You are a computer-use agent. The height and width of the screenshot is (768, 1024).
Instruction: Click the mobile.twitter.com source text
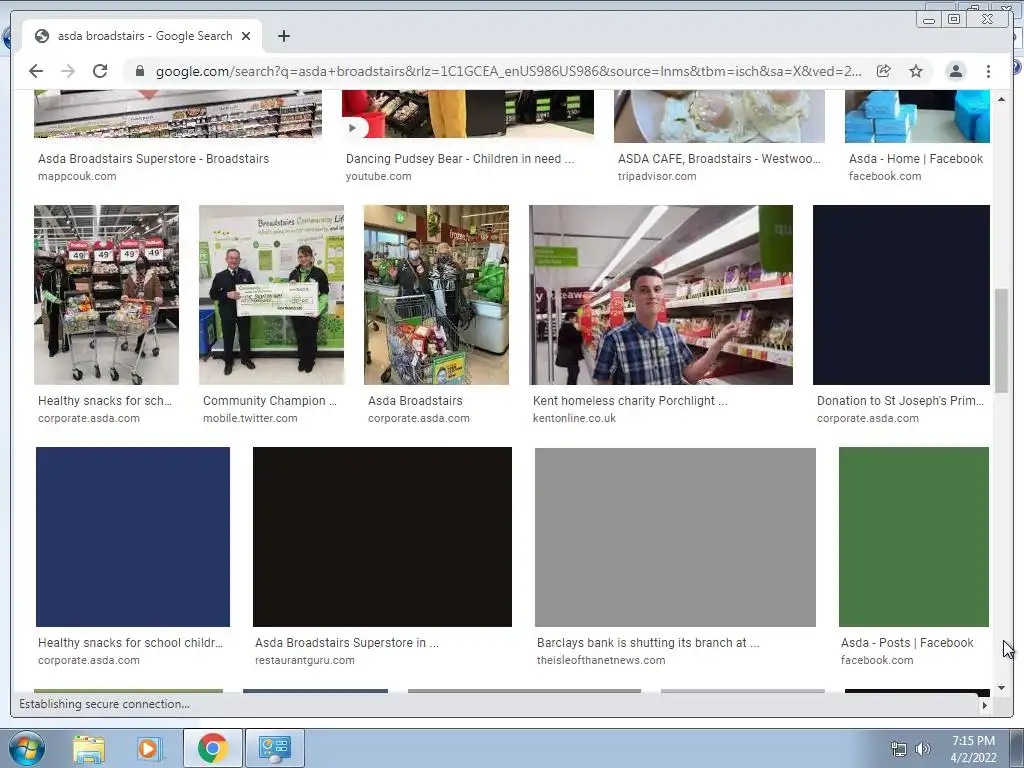click(250, 419)
